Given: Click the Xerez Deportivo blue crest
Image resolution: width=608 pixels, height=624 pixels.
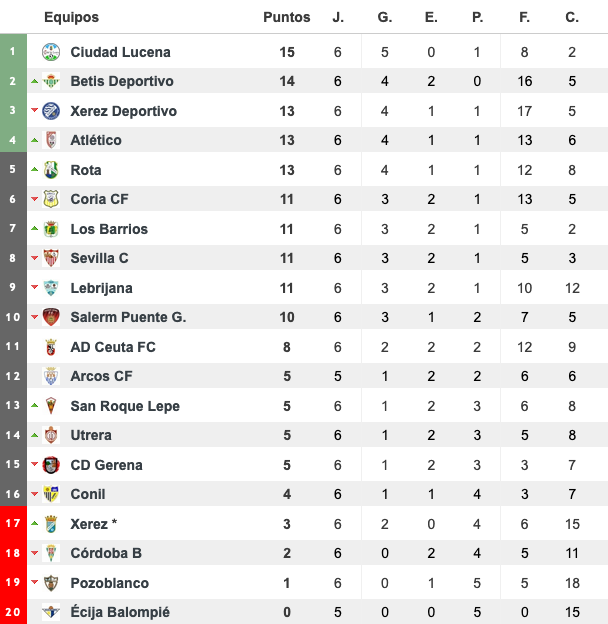Looking at the screenshot, I should [51, 111].
